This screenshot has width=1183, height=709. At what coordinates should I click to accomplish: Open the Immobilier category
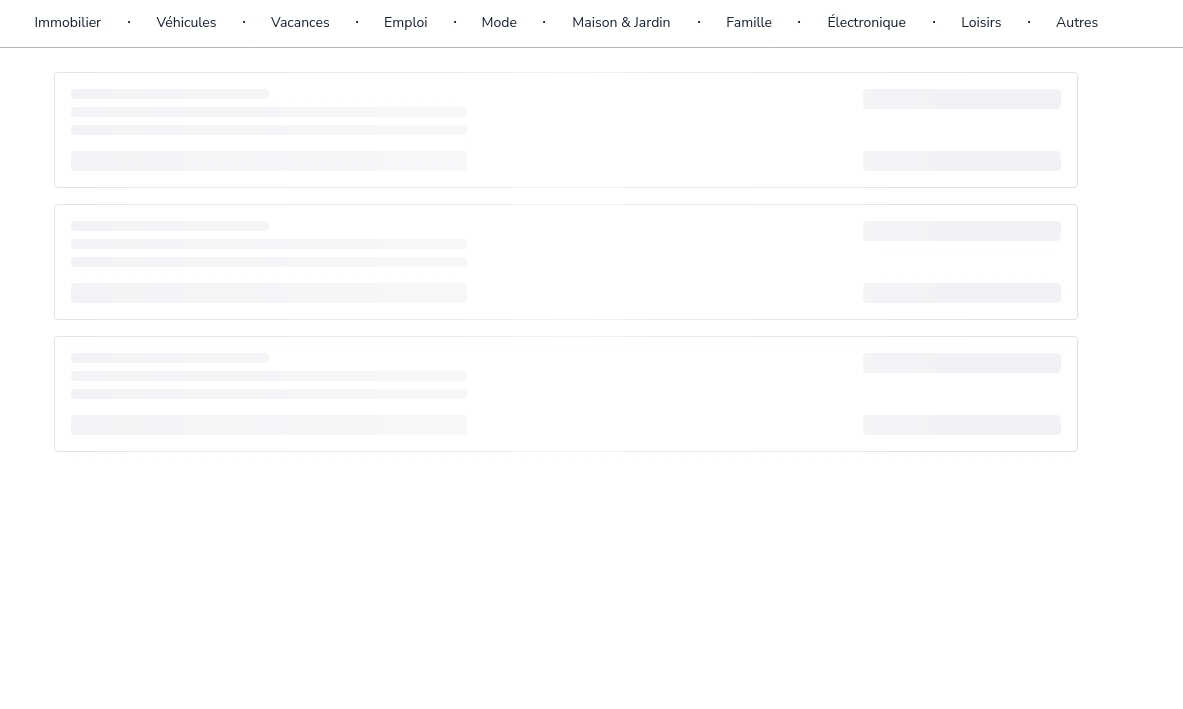[67, 22]
